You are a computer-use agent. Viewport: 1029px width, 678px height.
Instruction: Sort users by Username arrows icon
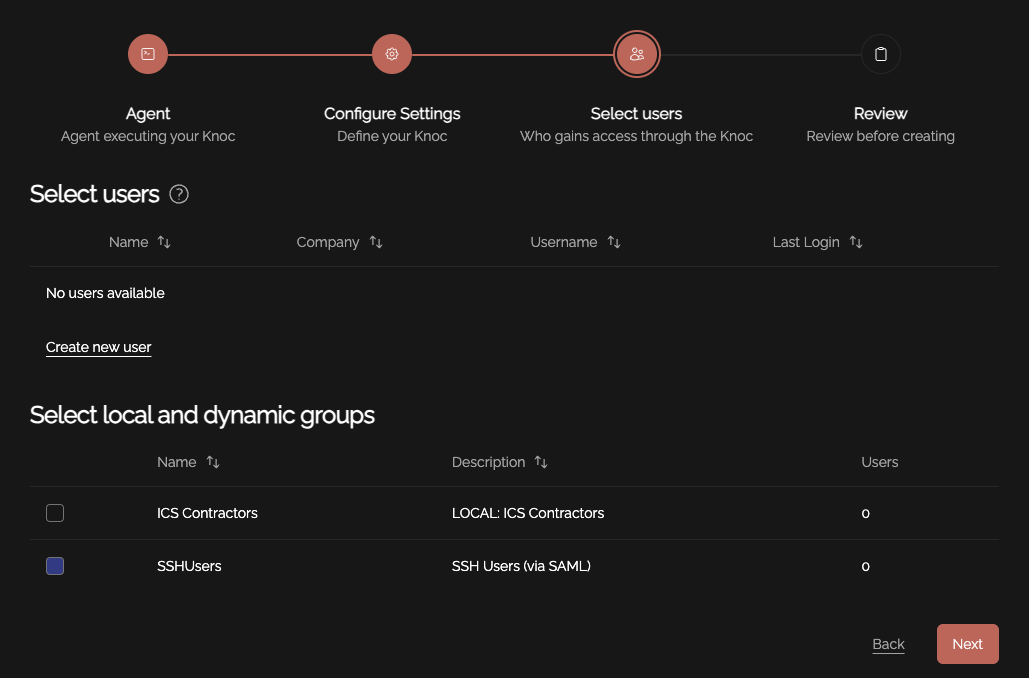click(614, 242)
